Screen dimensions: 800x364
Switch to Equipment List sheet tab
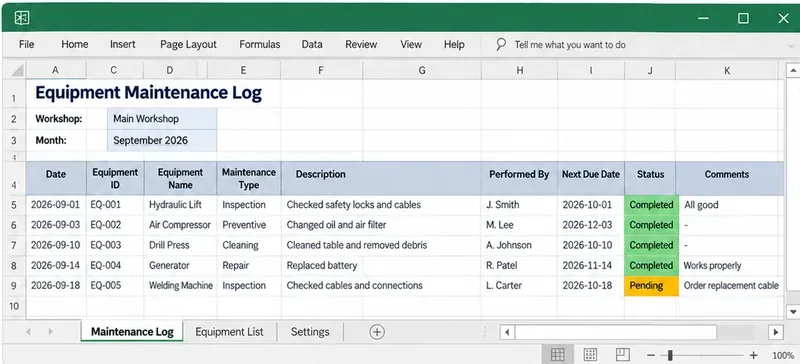(229, 332)
